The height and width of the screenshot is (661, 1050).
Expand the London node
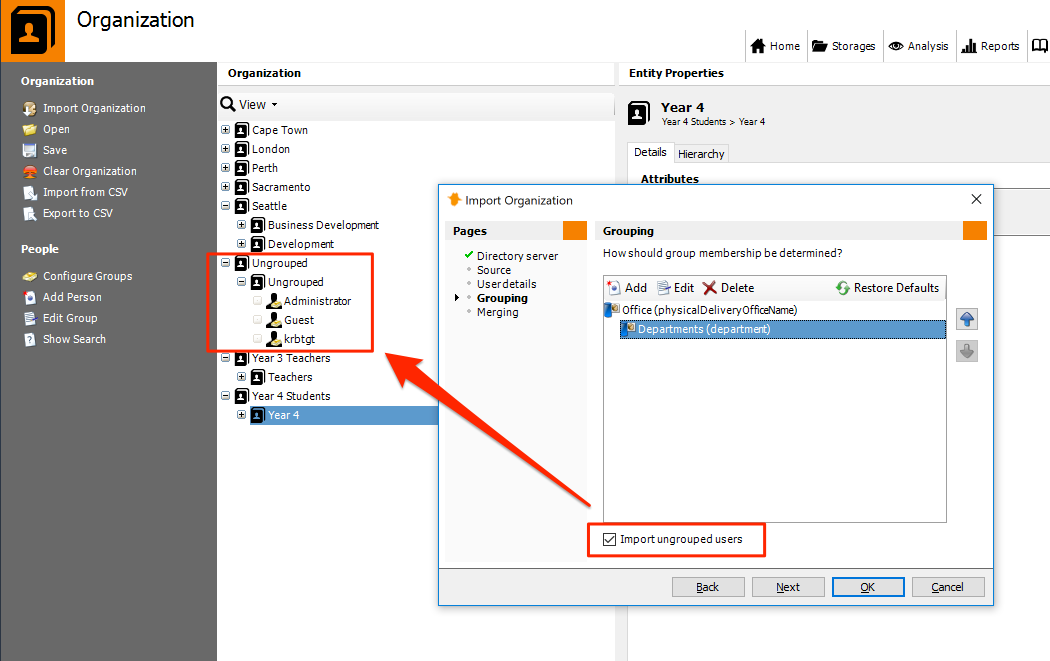[226, 149]
